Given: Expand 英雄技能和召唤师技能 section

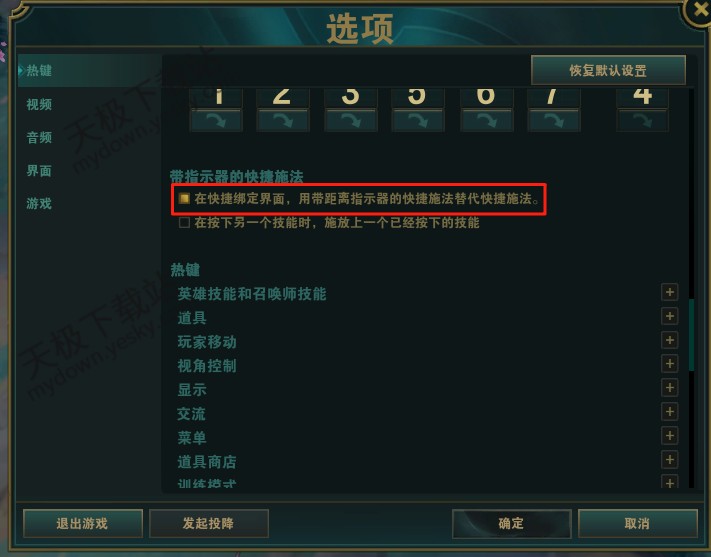Looking at the screenshot, I should tap(670, 293).
